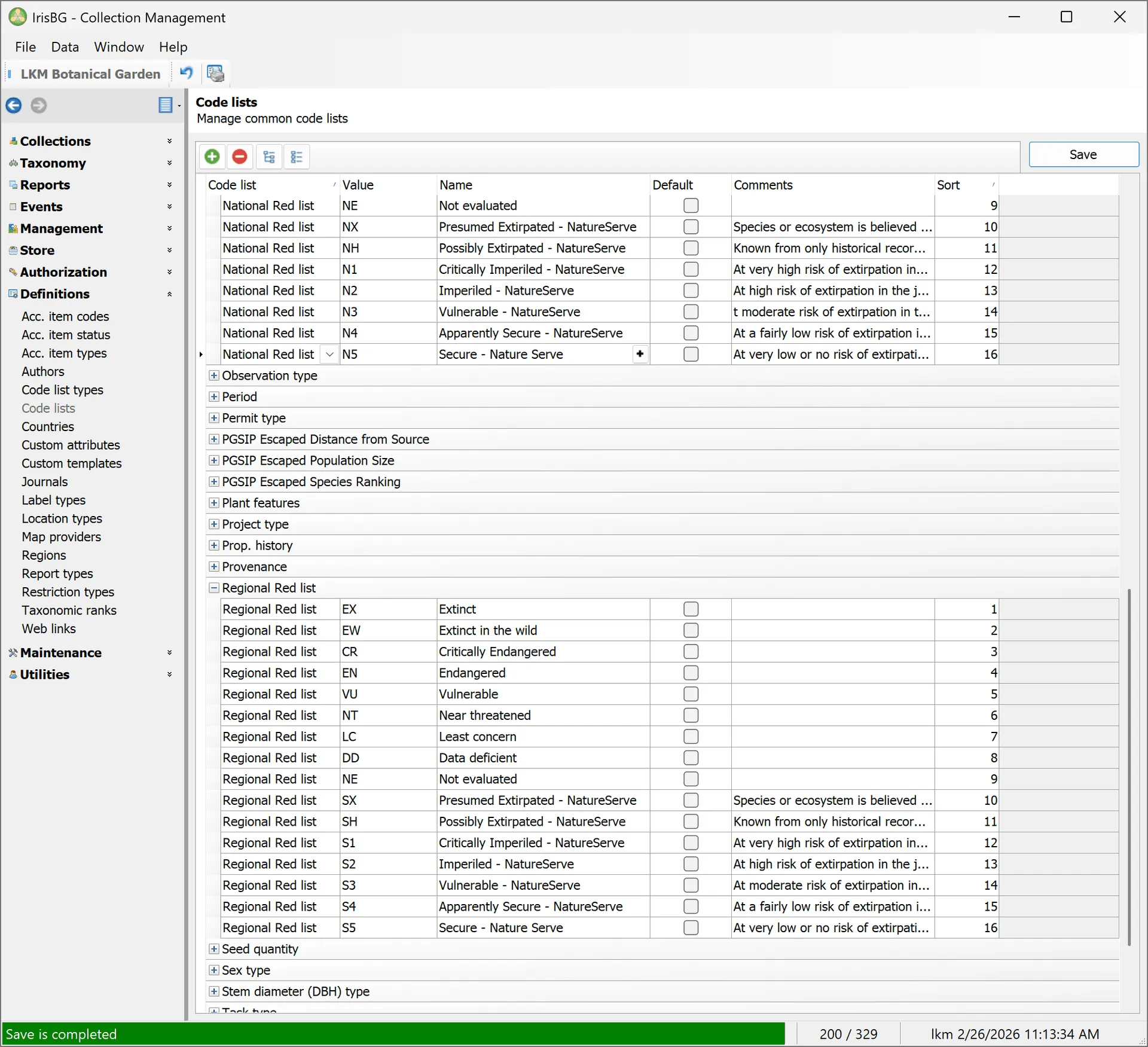
Task: Expand the Seed quantity group
Action: 213,950
